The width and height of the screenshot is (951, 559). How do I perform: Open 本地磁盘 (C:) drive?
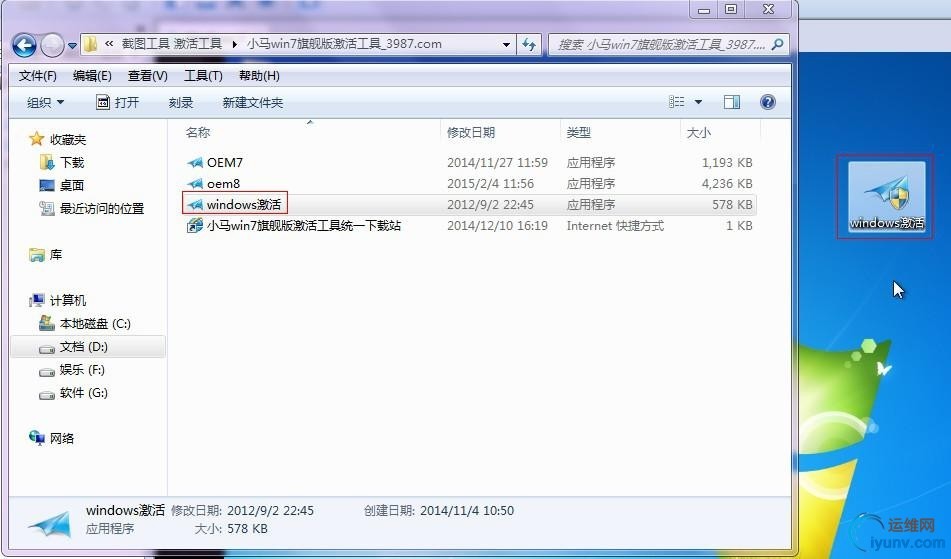[95, 323]
